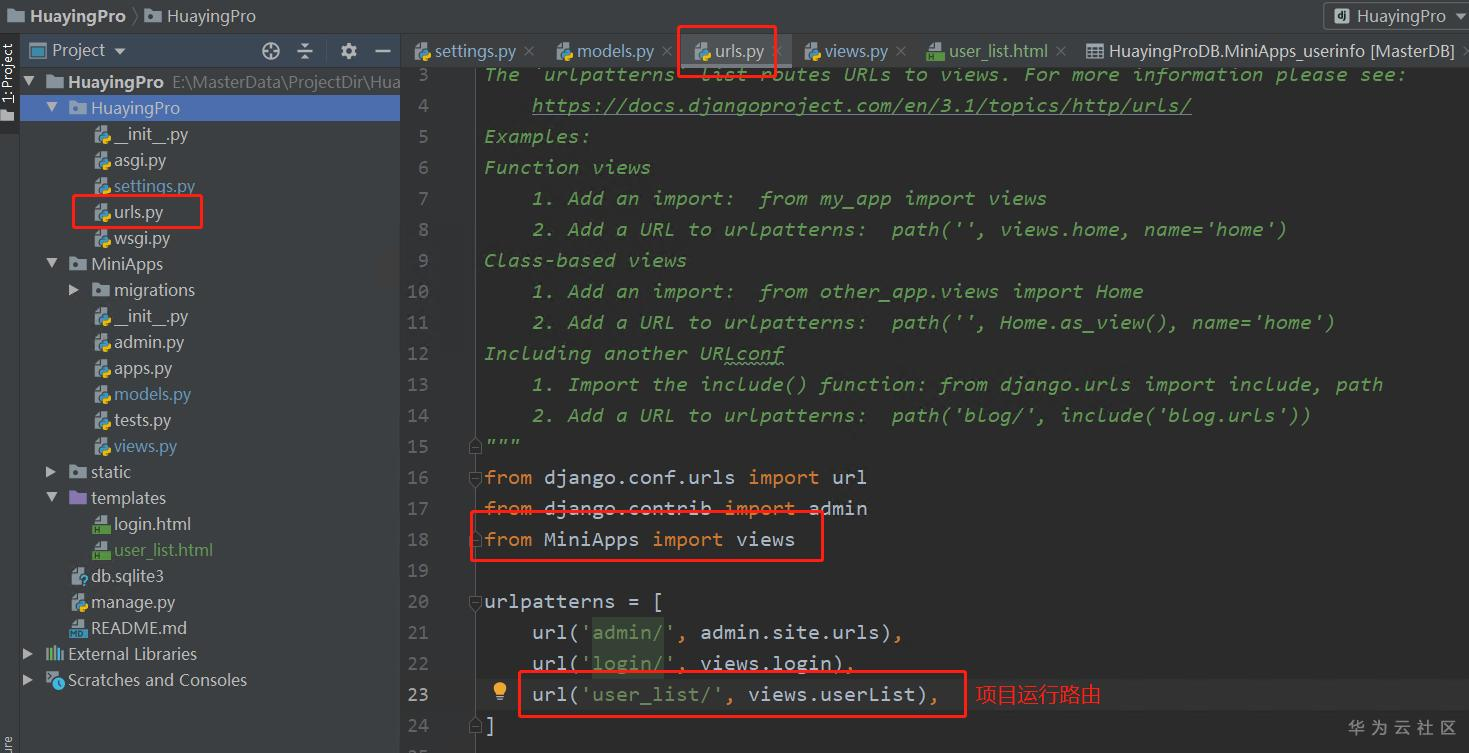This screenshot has width=1469, height=753.
Task: Close the views.py tab
Action: (x=901, y=51)
